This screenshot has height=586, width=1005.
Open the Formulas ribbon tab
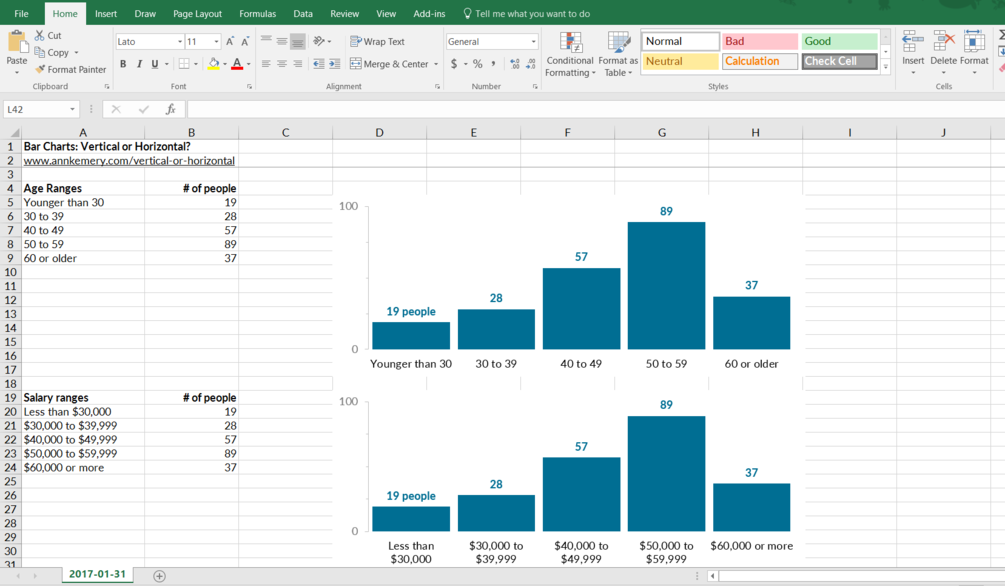258,13
